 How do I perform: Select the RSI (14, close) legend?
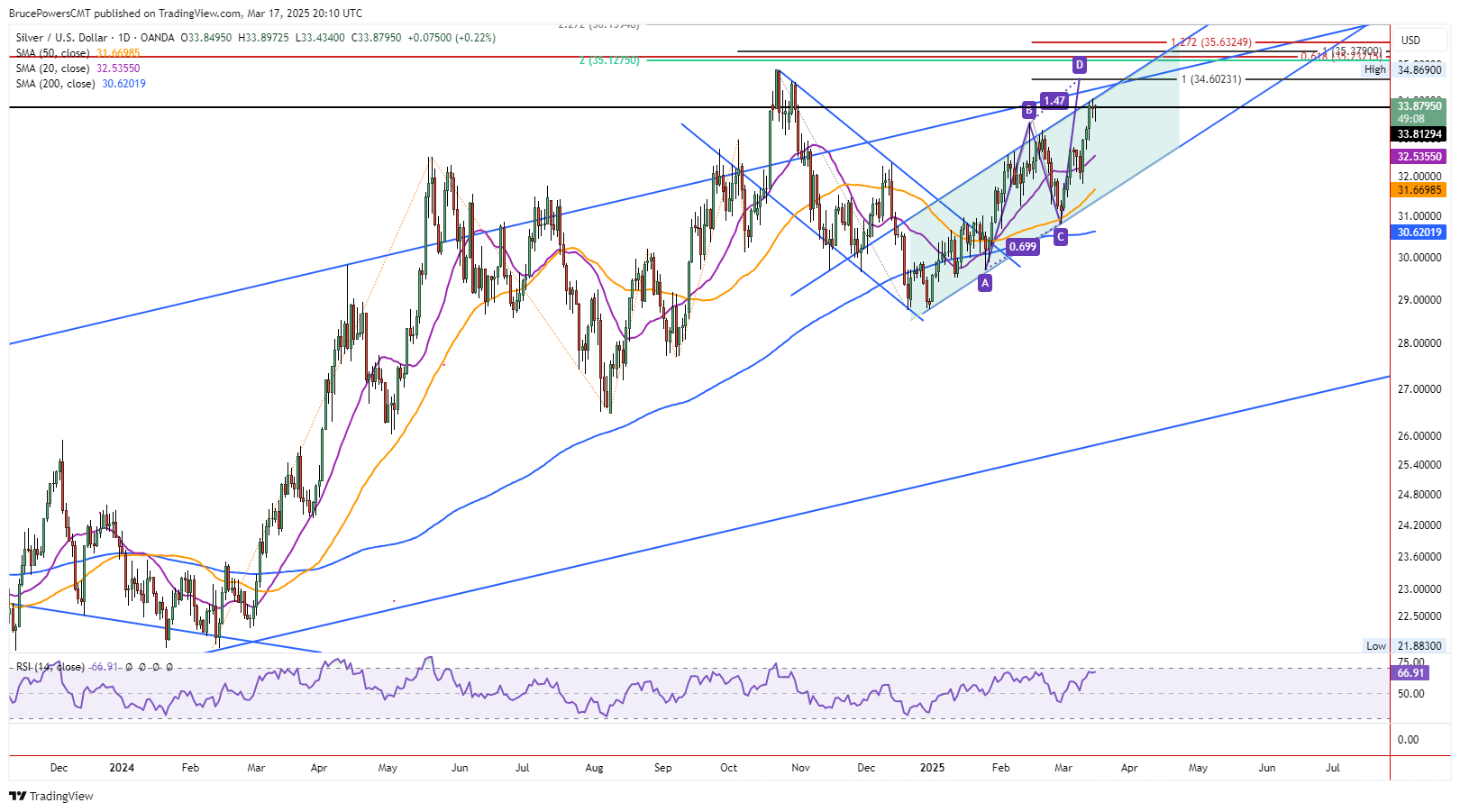(50, 667)
